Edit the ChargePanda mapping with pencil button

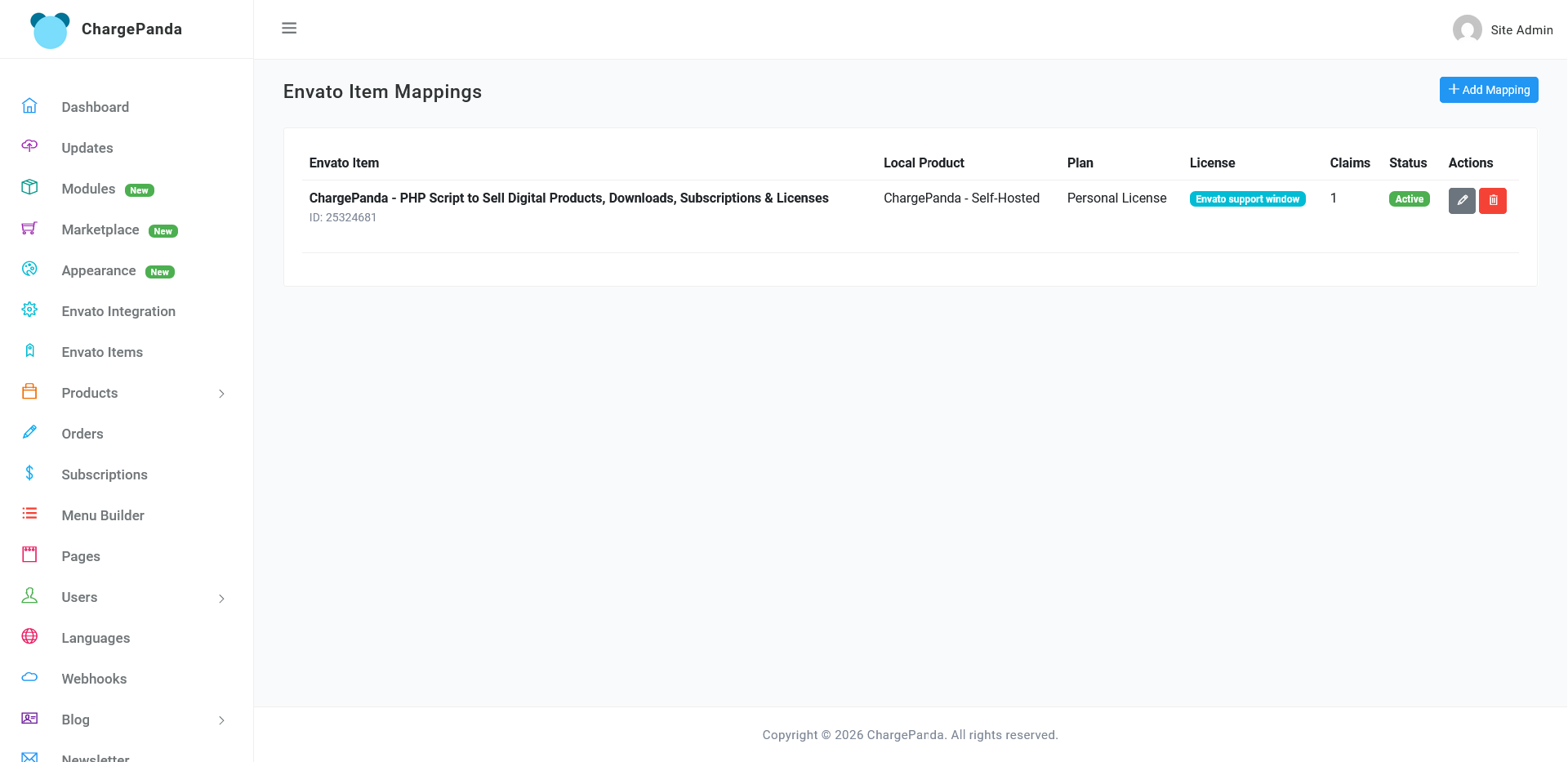click(1462, 200)
